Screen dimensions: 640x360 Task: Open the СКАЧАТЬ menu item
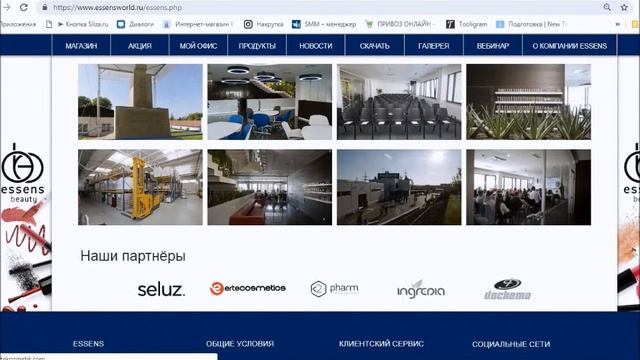point(375,46)
